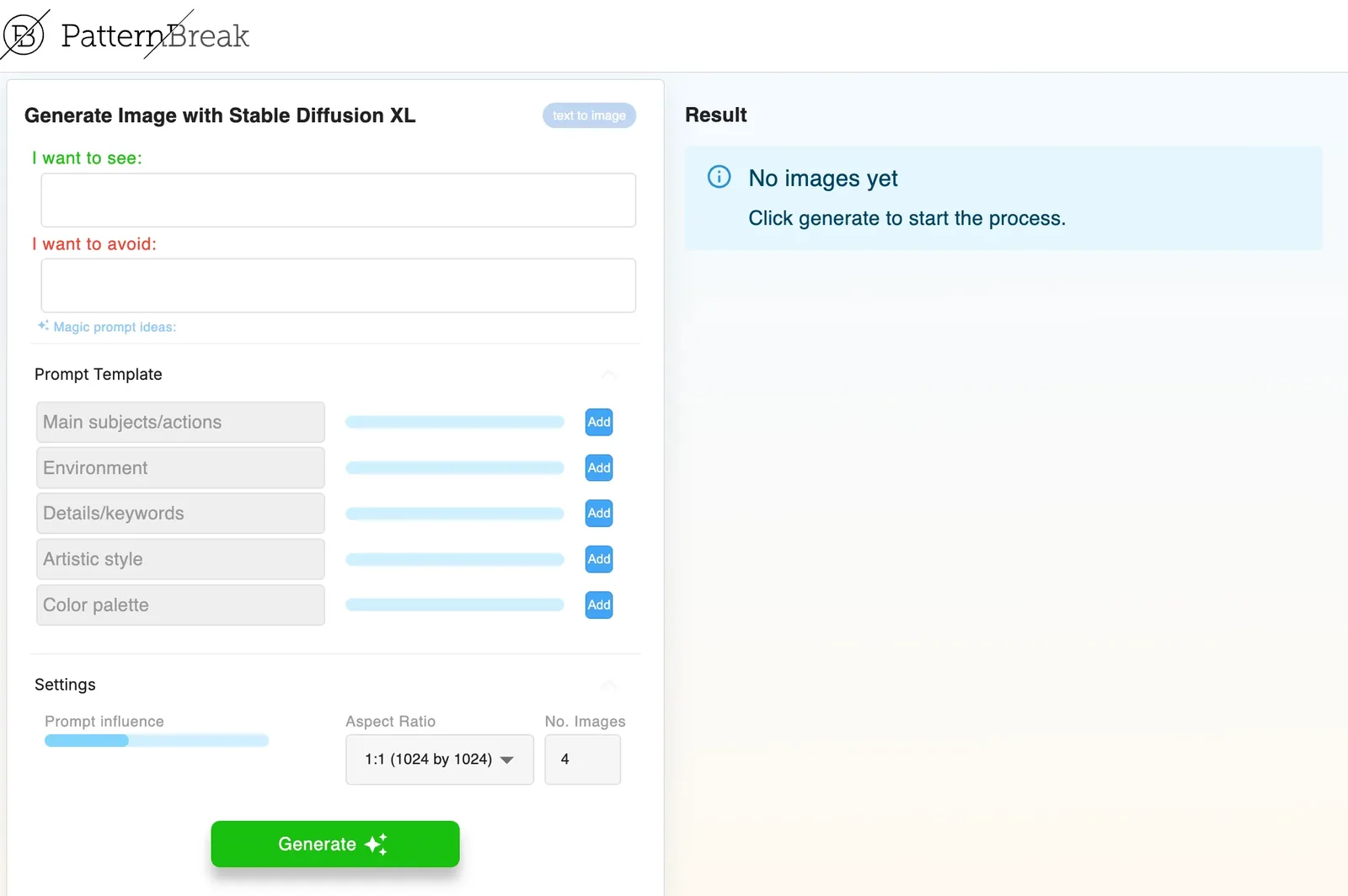Click the Magic prompt ideas sparkle icon

point(43,326)
